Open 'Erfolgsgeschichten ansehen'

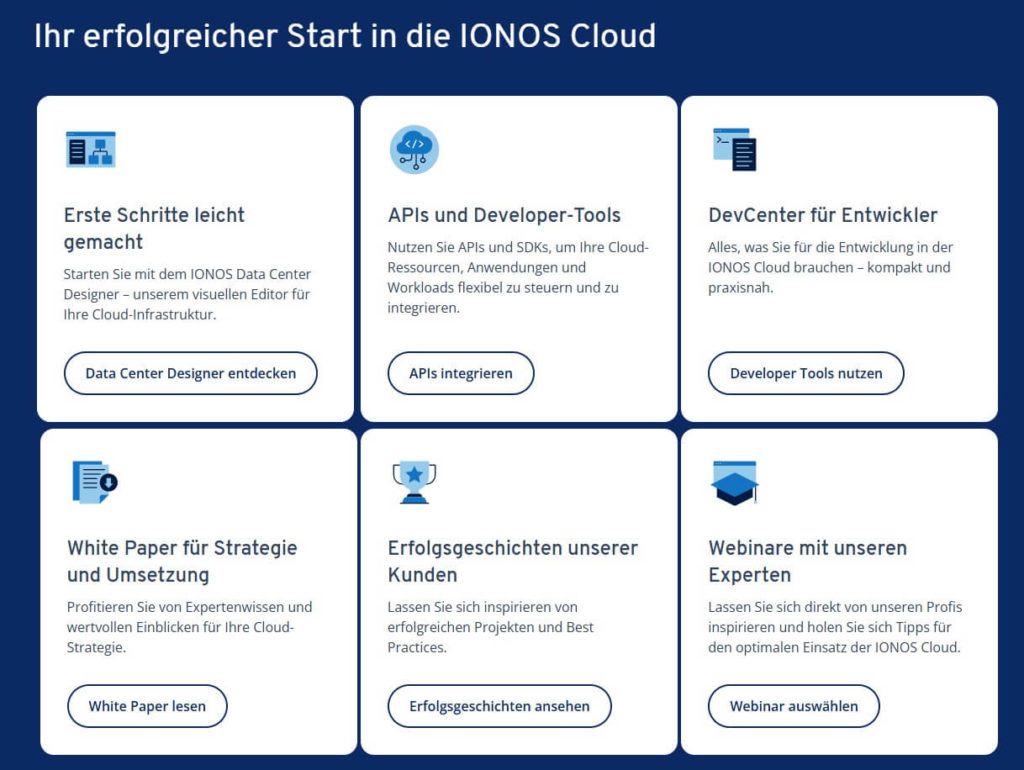pyautogui.click(x=499, y=706)
